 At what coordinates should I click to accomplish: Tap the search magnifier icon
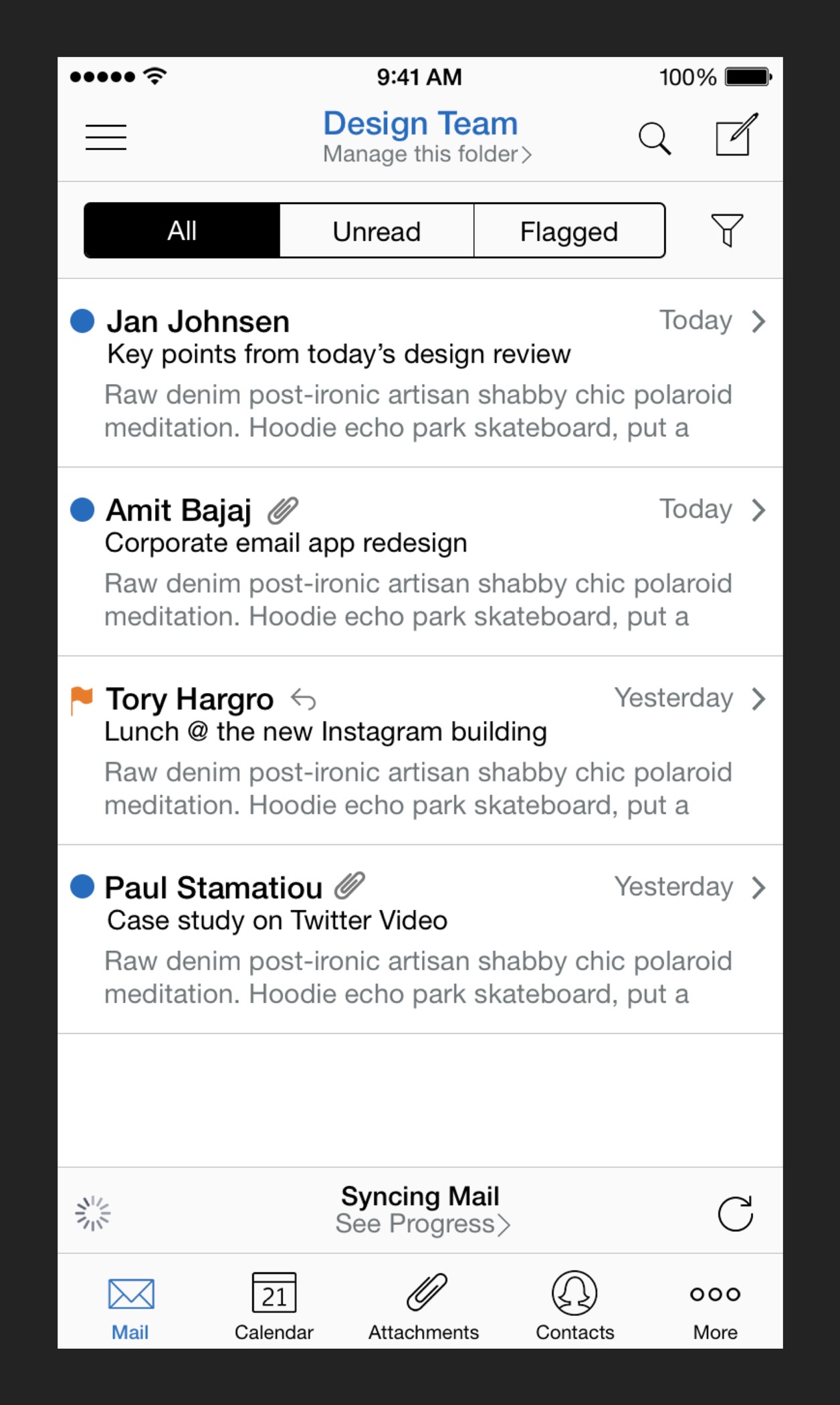654,138
